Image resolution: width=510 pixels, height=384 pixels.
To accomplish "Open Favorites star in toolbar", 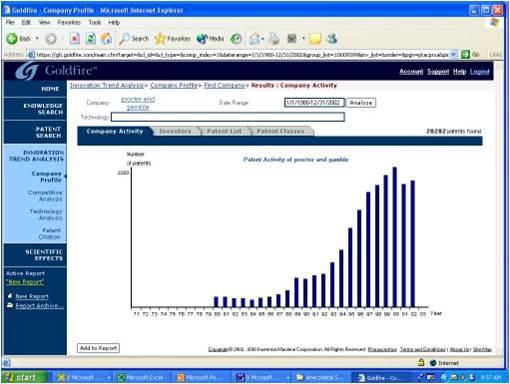I will (160, 39).
